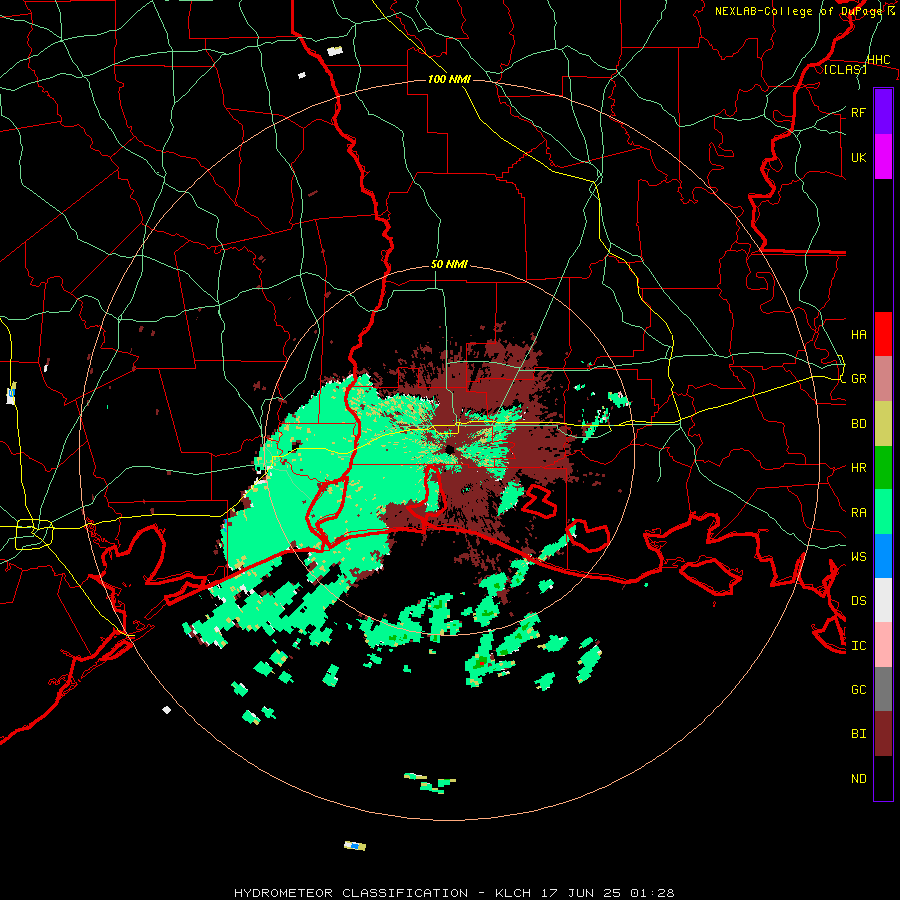Click the NEXLAB-College of DuPage credit text
900x900 pixels.
800,11
